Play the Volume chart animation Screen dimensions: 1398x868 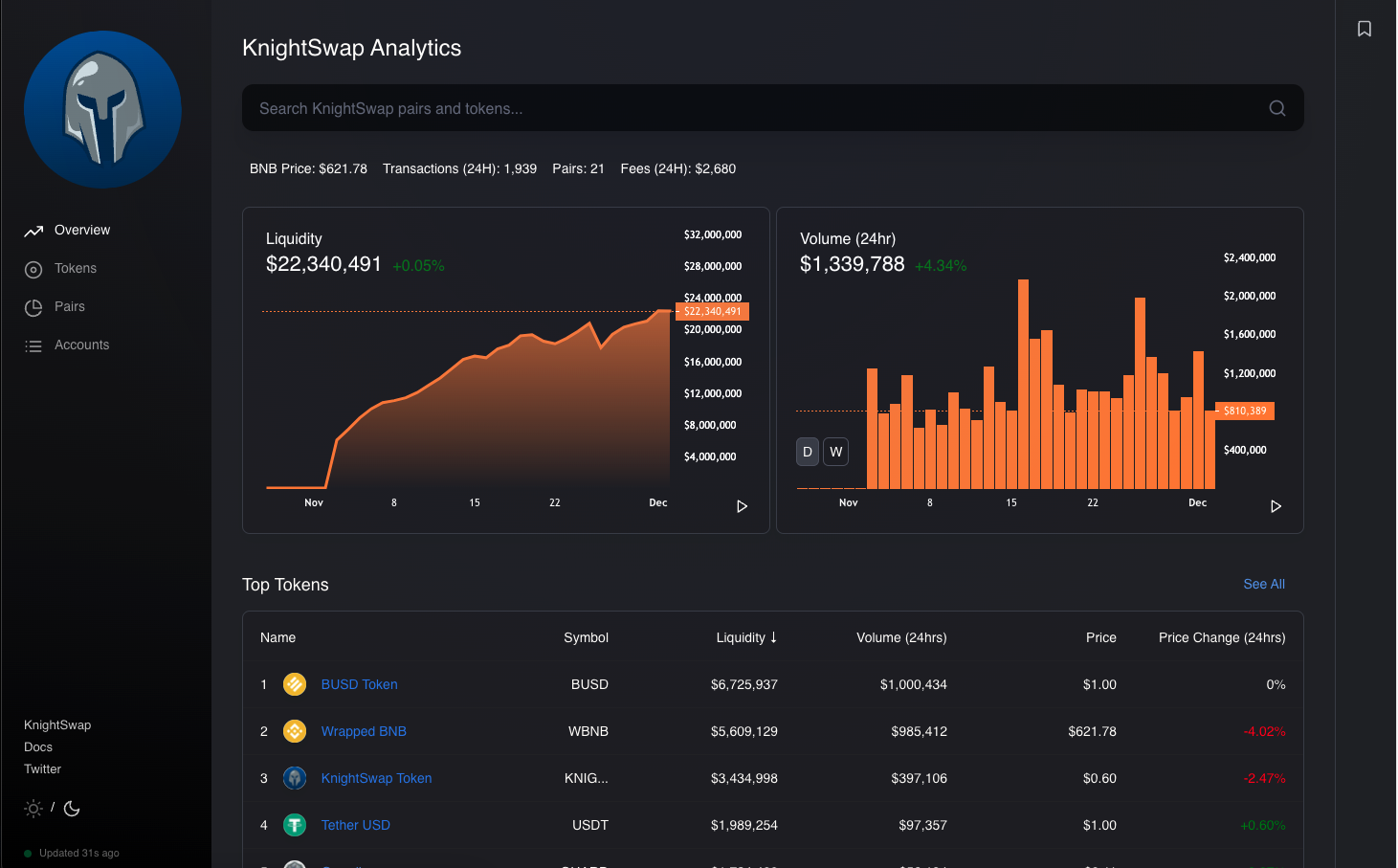click(1276, 506)
